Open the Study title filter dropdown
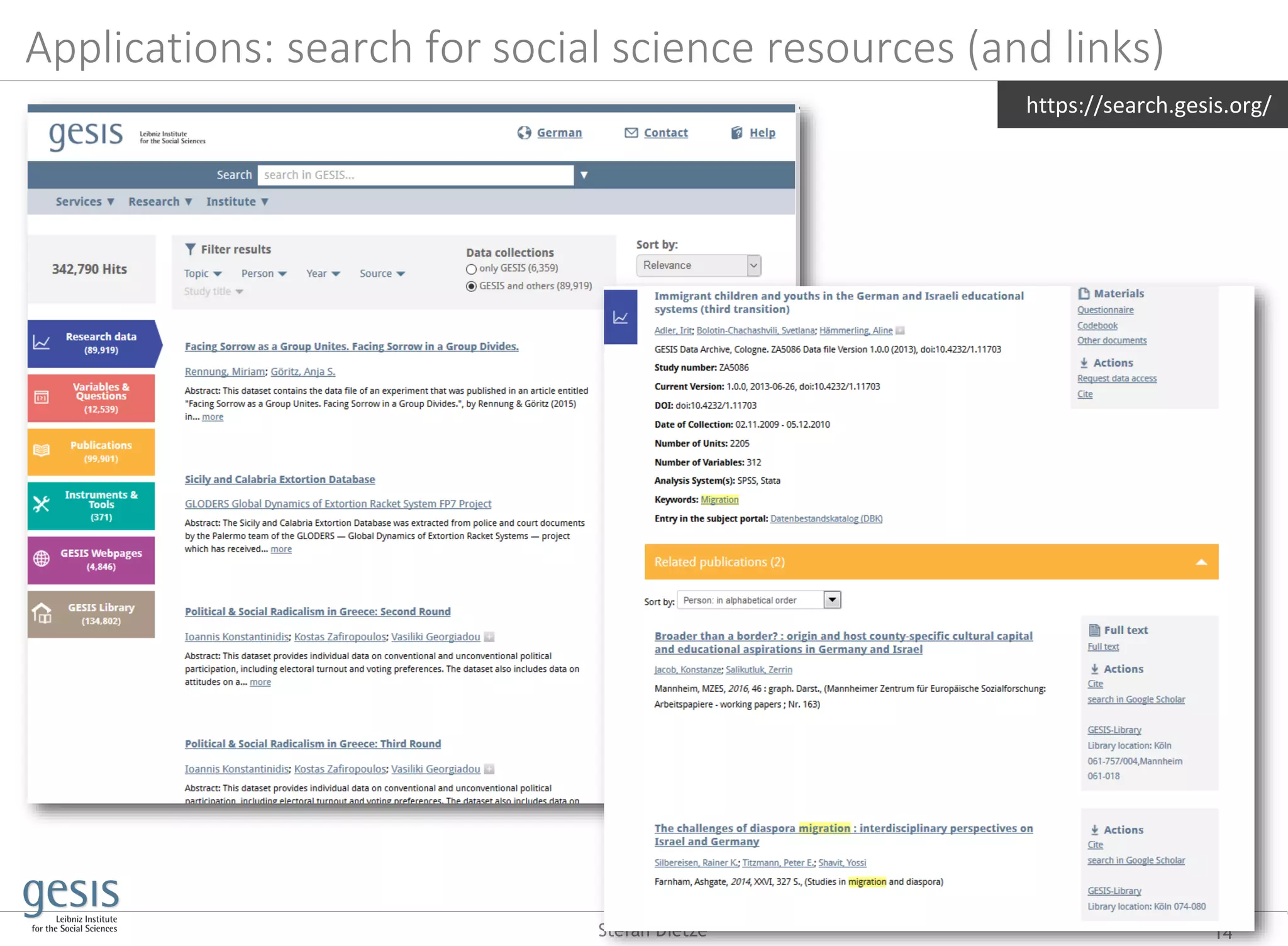The image size is (1288, 946). [213, 291]
